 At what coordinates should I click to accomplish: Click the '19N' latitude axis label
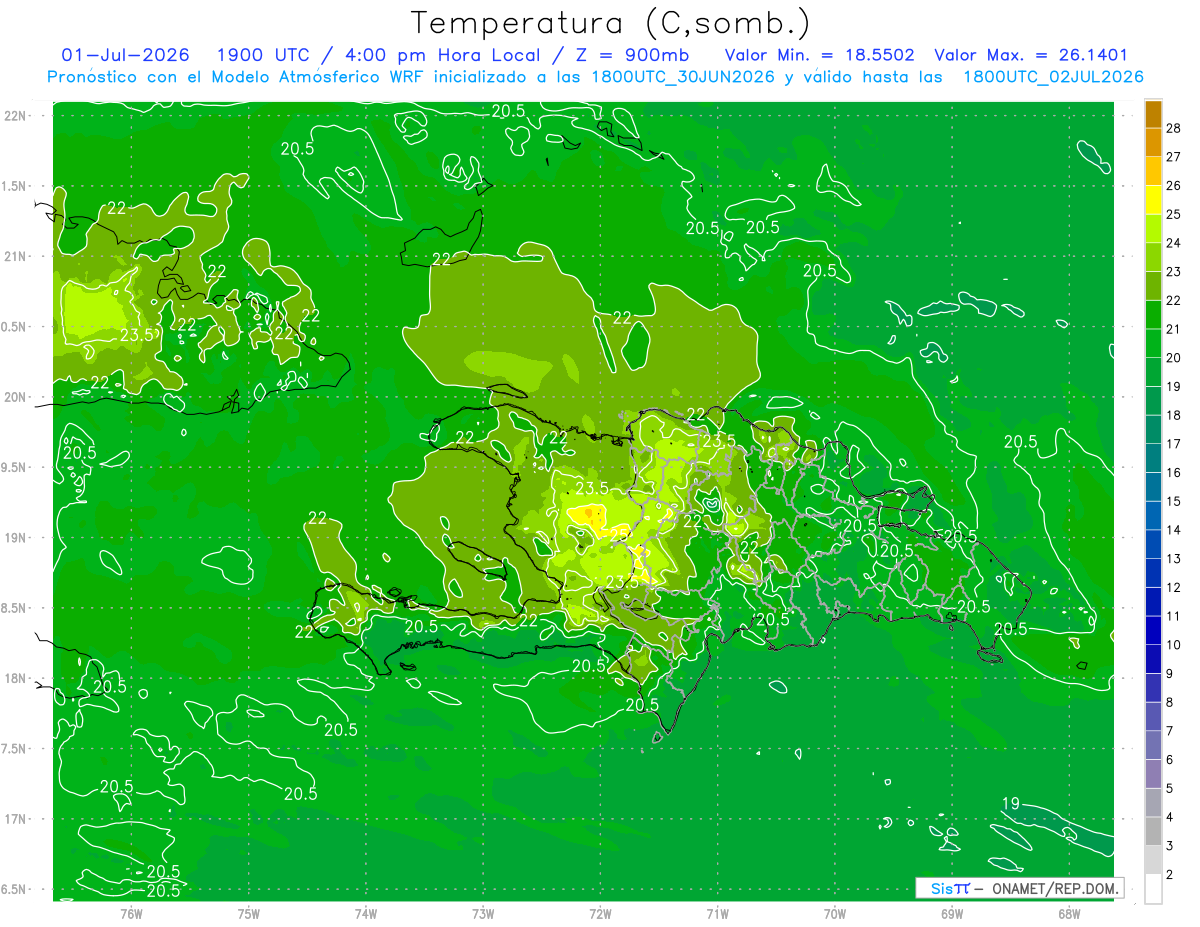(15, 538)
